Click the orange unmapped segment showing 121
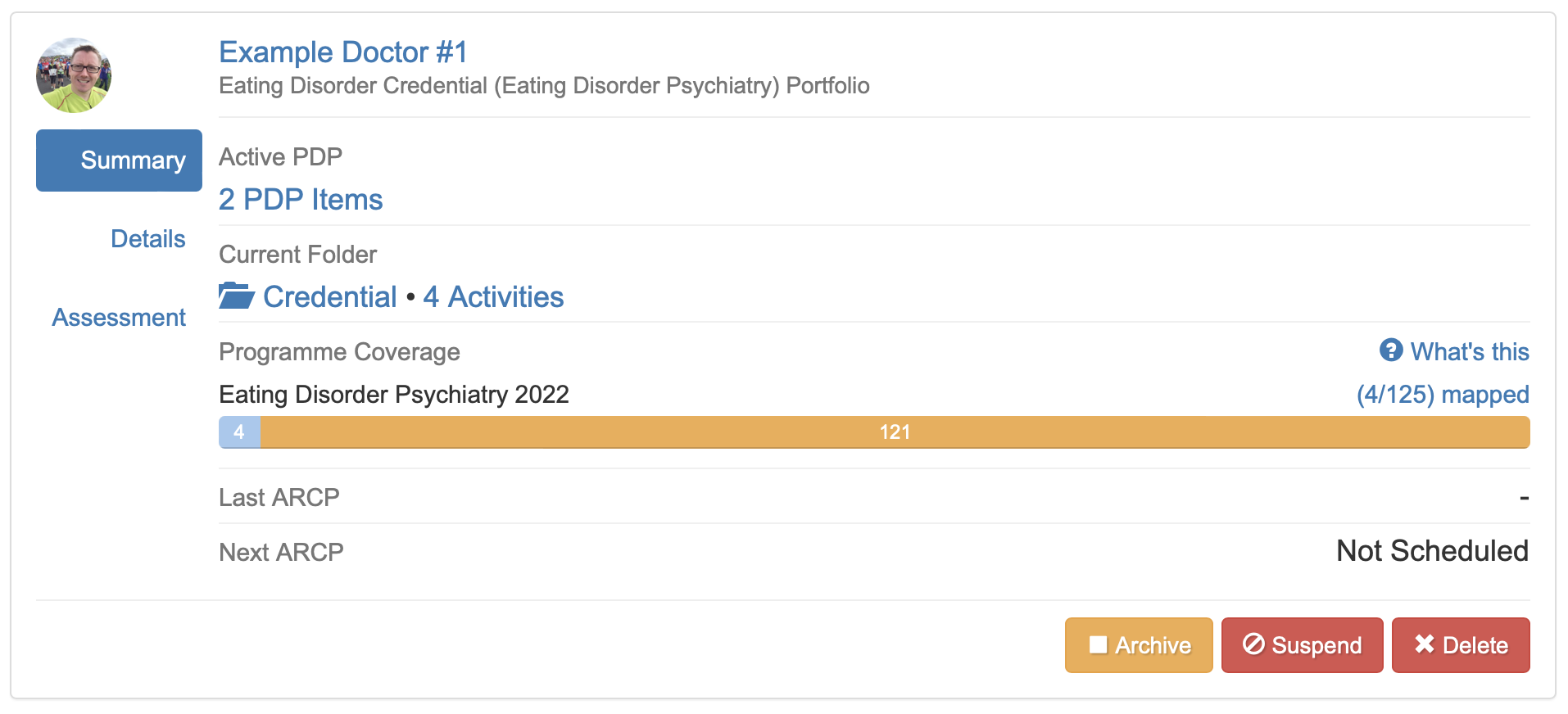The image size is (1568, 714). click(x=895, y=432)
